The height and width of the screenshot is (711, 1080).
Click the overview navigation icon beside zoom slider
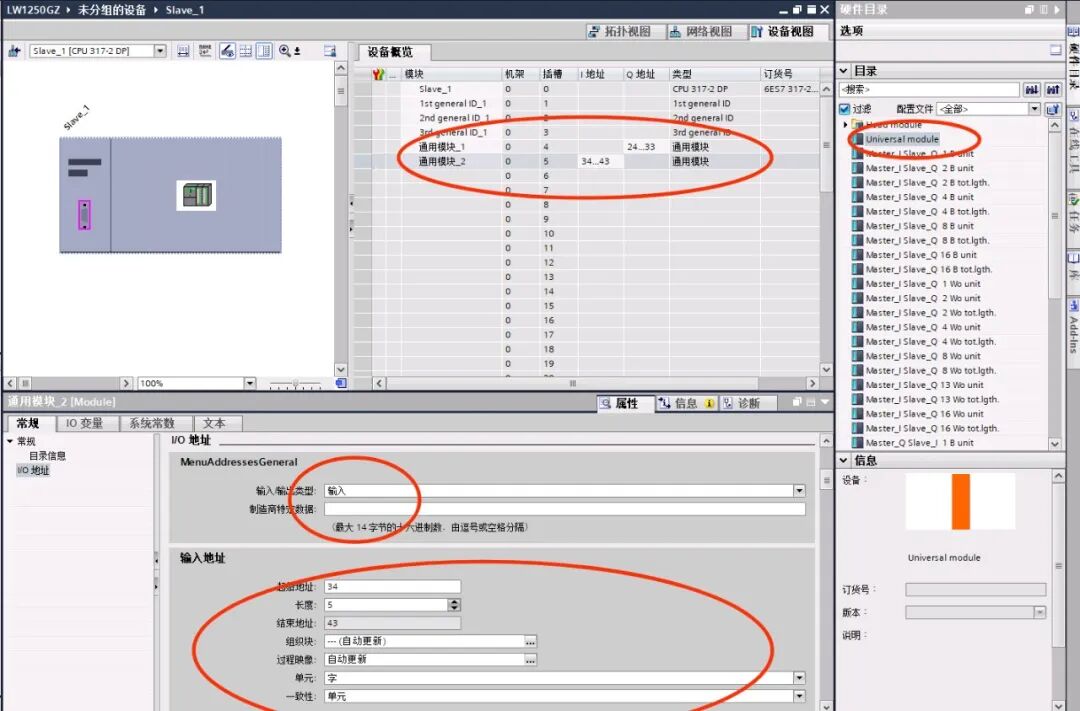341,383
